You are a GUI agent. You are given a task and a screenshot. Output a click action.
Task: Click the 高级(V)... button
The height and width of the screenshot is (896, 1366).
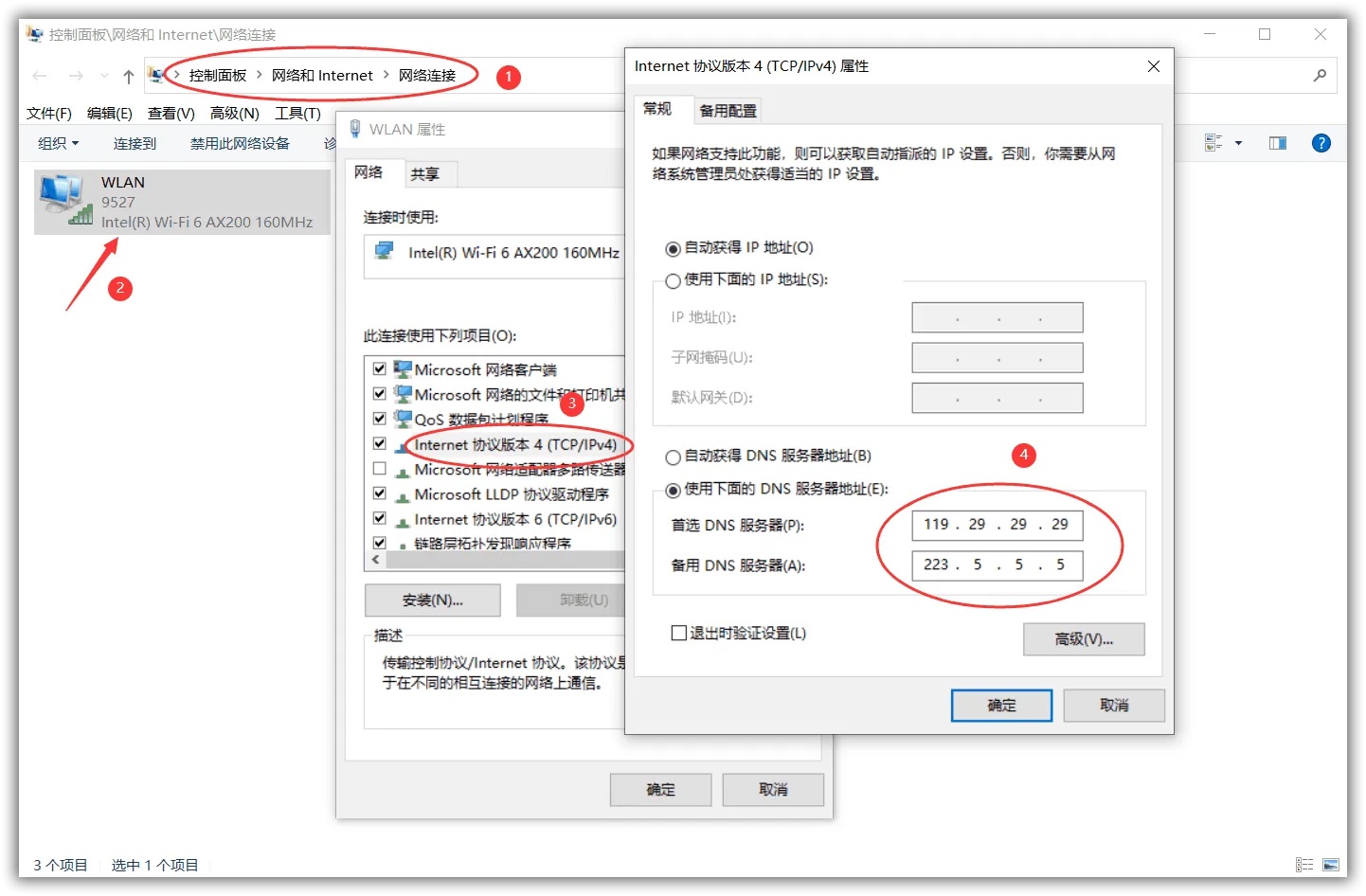1083,638
